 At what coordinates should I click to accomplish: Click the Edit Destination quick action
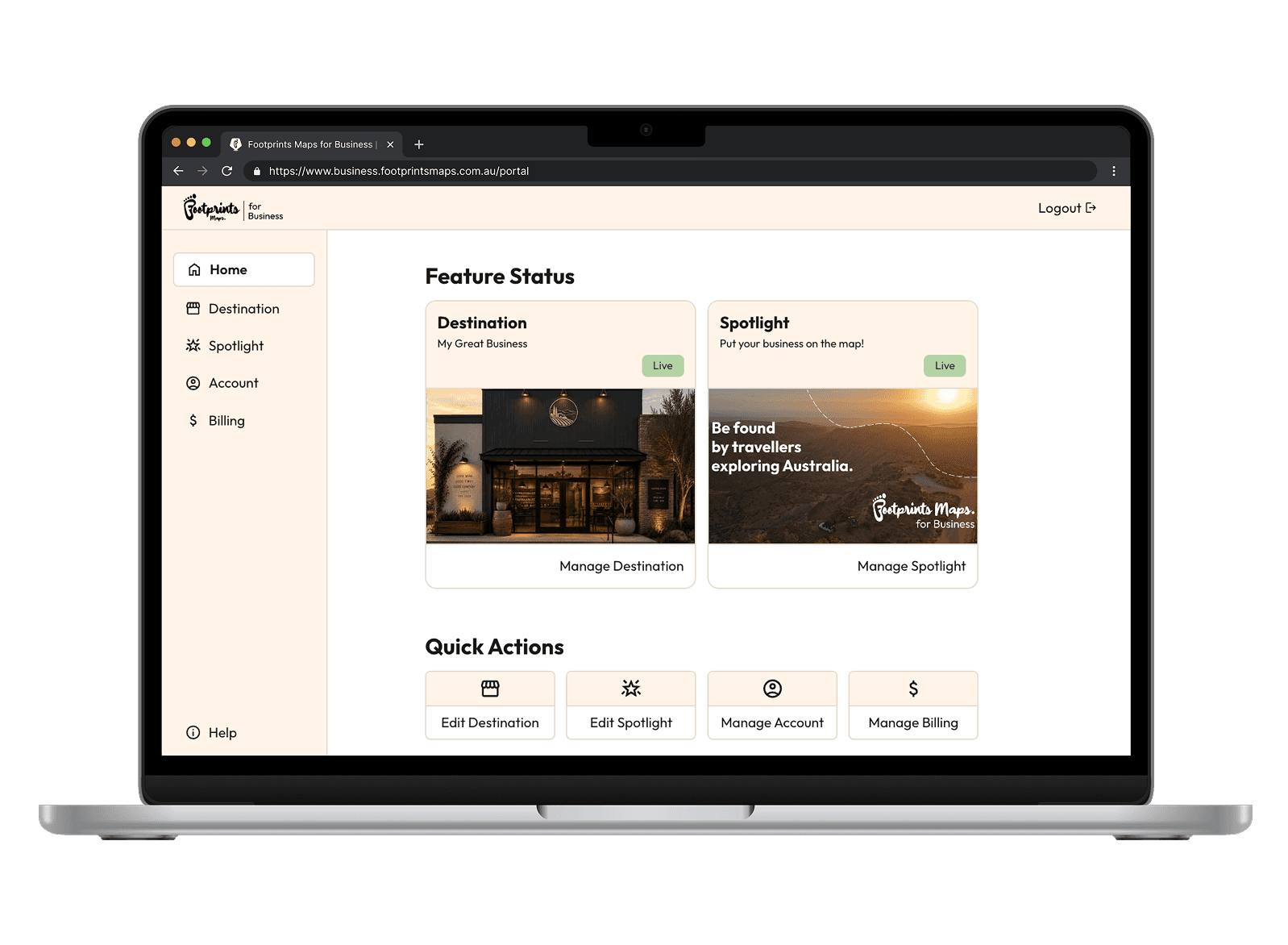coord(490,706)
